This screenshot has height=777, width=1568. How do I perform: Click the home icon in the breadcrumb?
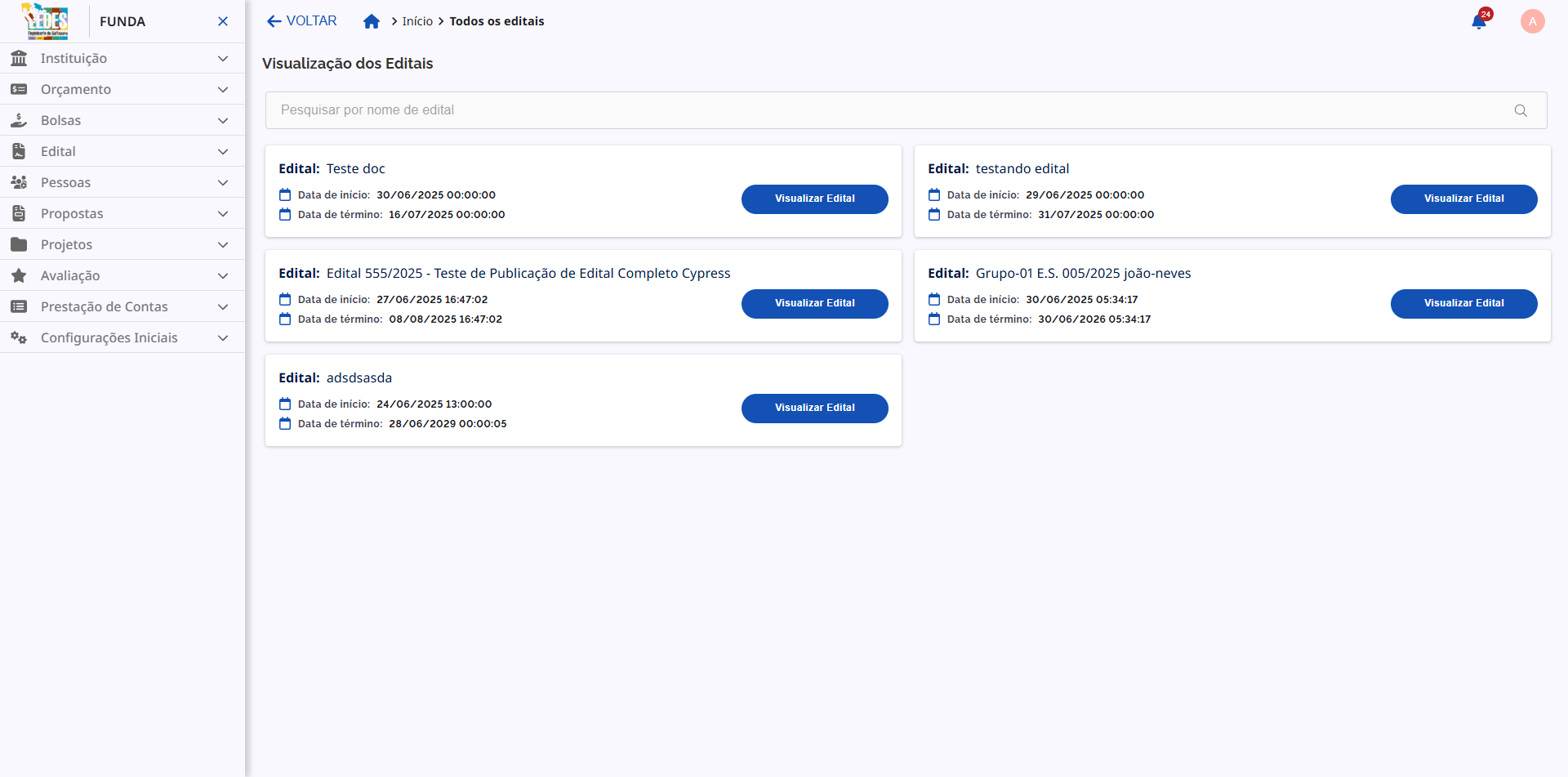372,21
